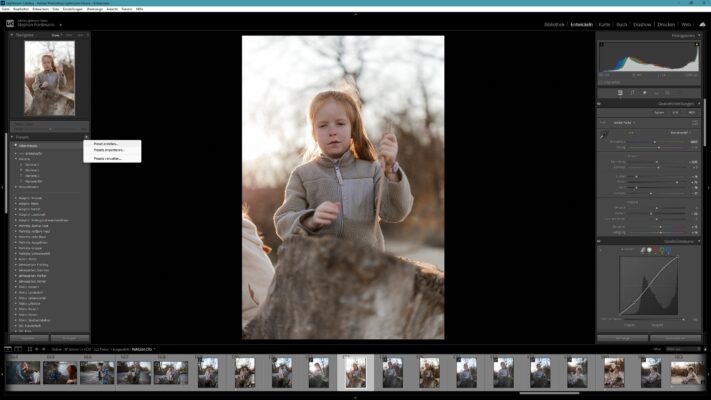The image size is (711, 400).
Task: Choose 'Presets importieren...' from popup menu
Action: pyautogui.click(x=109, y=150)
